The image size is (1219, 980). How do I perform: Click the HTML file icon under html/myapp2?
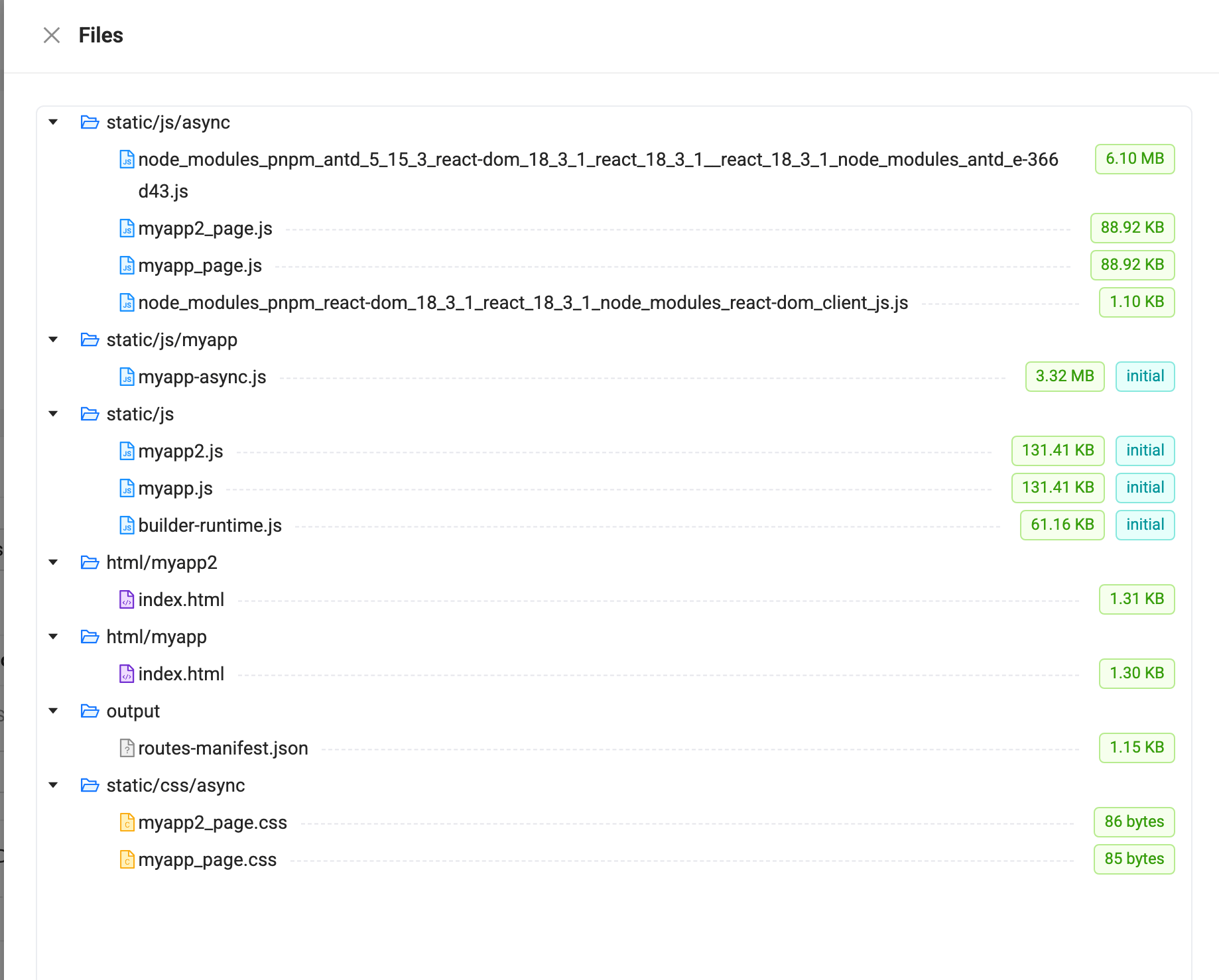pyautogui.click(x=127, y=599)
